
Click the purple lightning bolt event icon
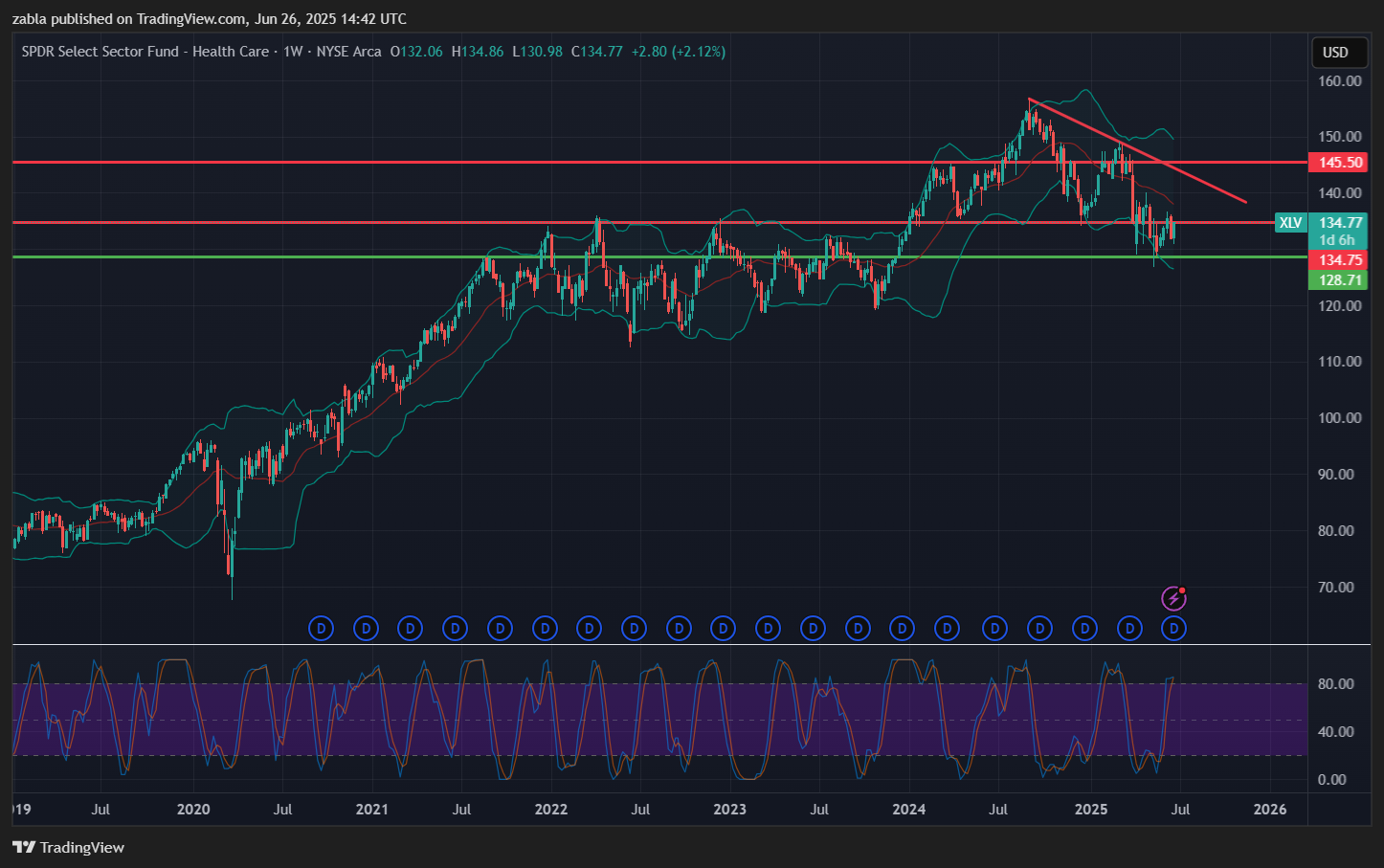click(1173, 599)
